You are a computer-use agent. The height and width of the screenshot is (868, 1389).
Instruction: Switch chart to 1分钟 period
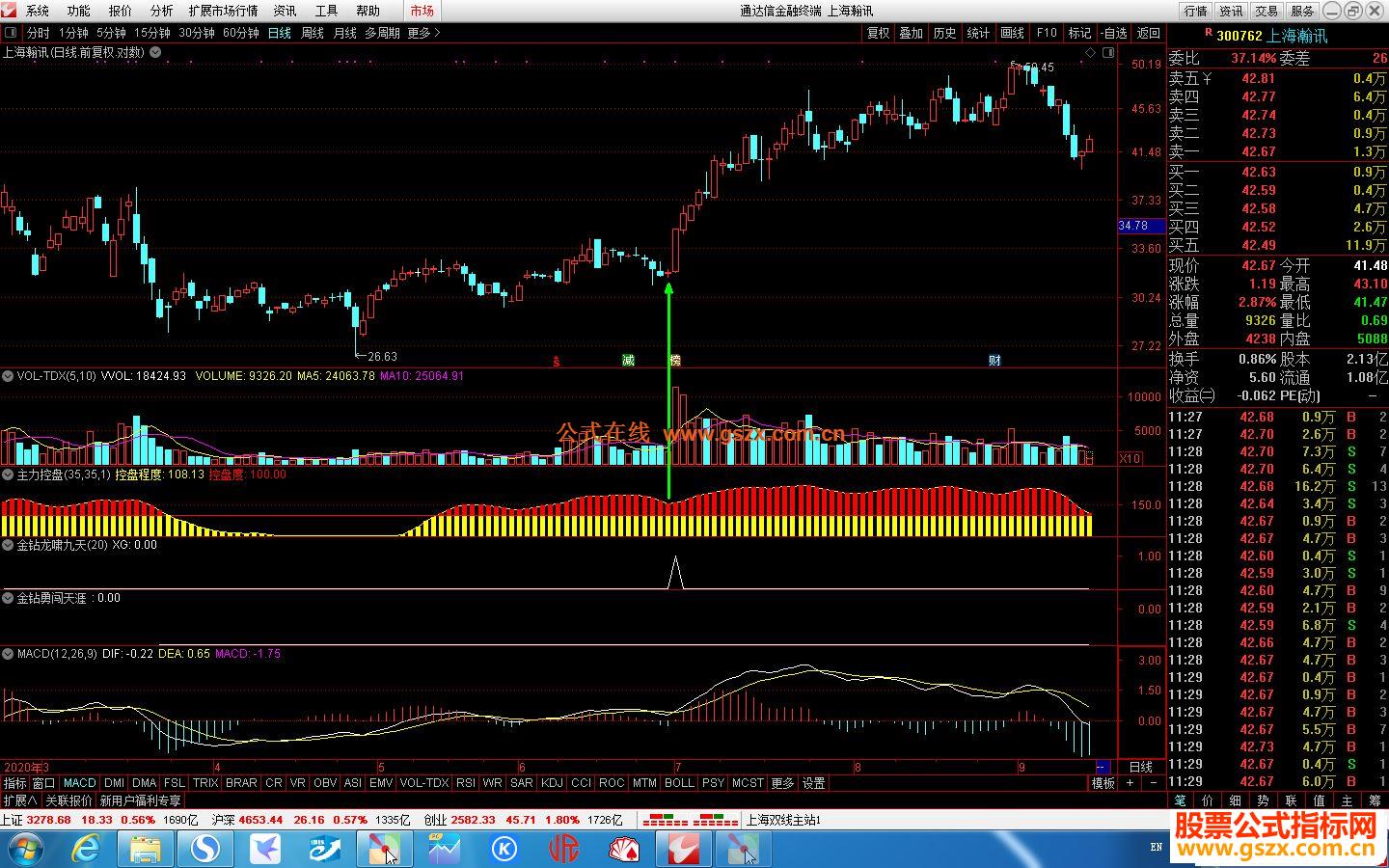[x=73, y=33]
